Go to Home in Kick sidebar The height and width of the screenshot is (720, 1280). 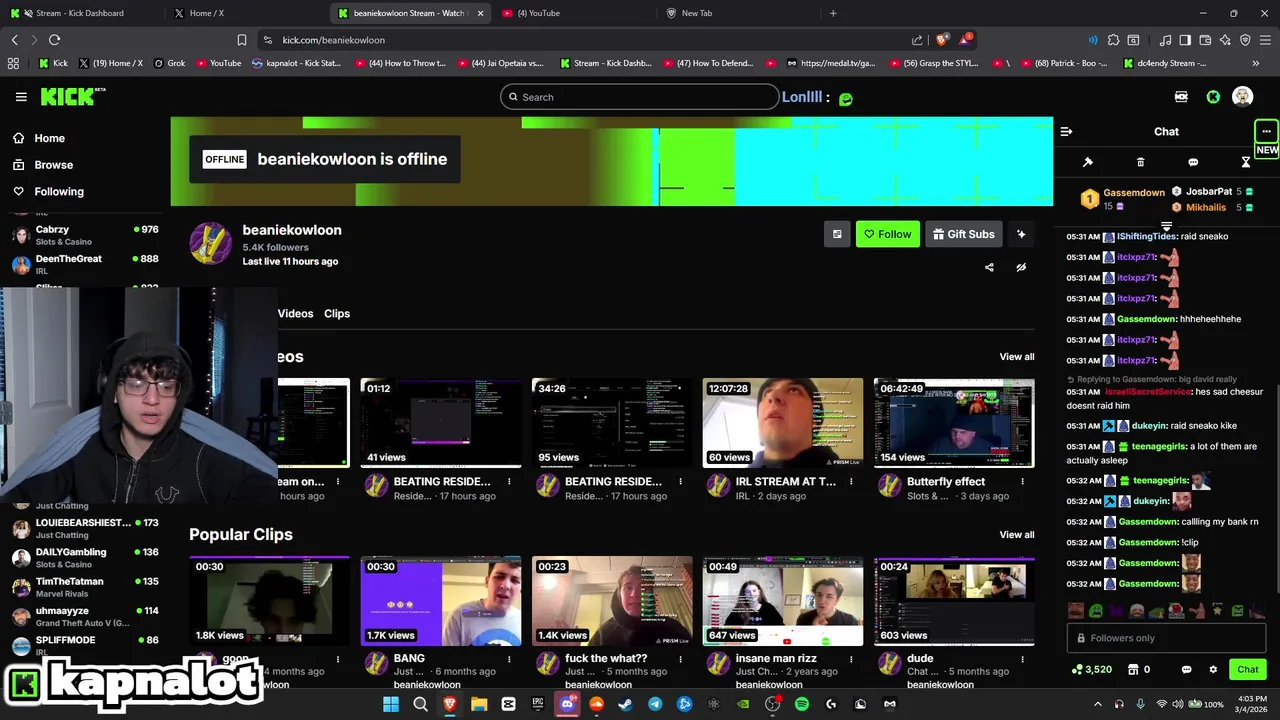[x=39, y=138]
